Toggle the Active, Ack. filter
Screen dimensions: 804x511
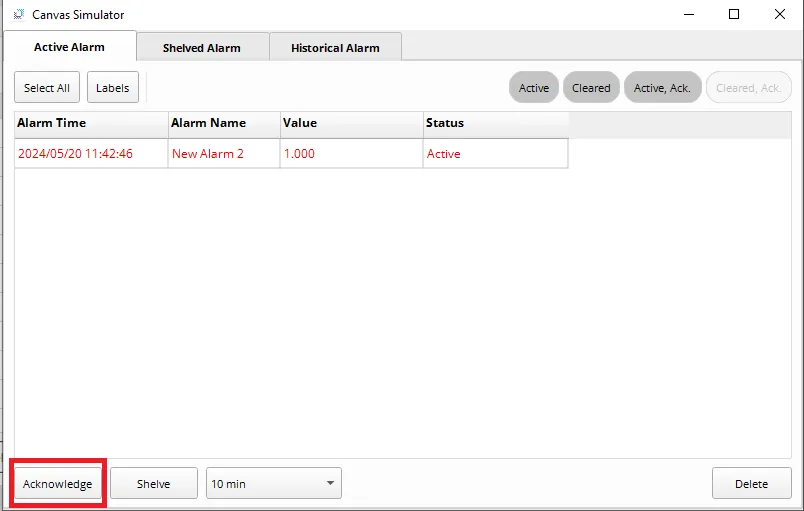(x=662, y=88)
